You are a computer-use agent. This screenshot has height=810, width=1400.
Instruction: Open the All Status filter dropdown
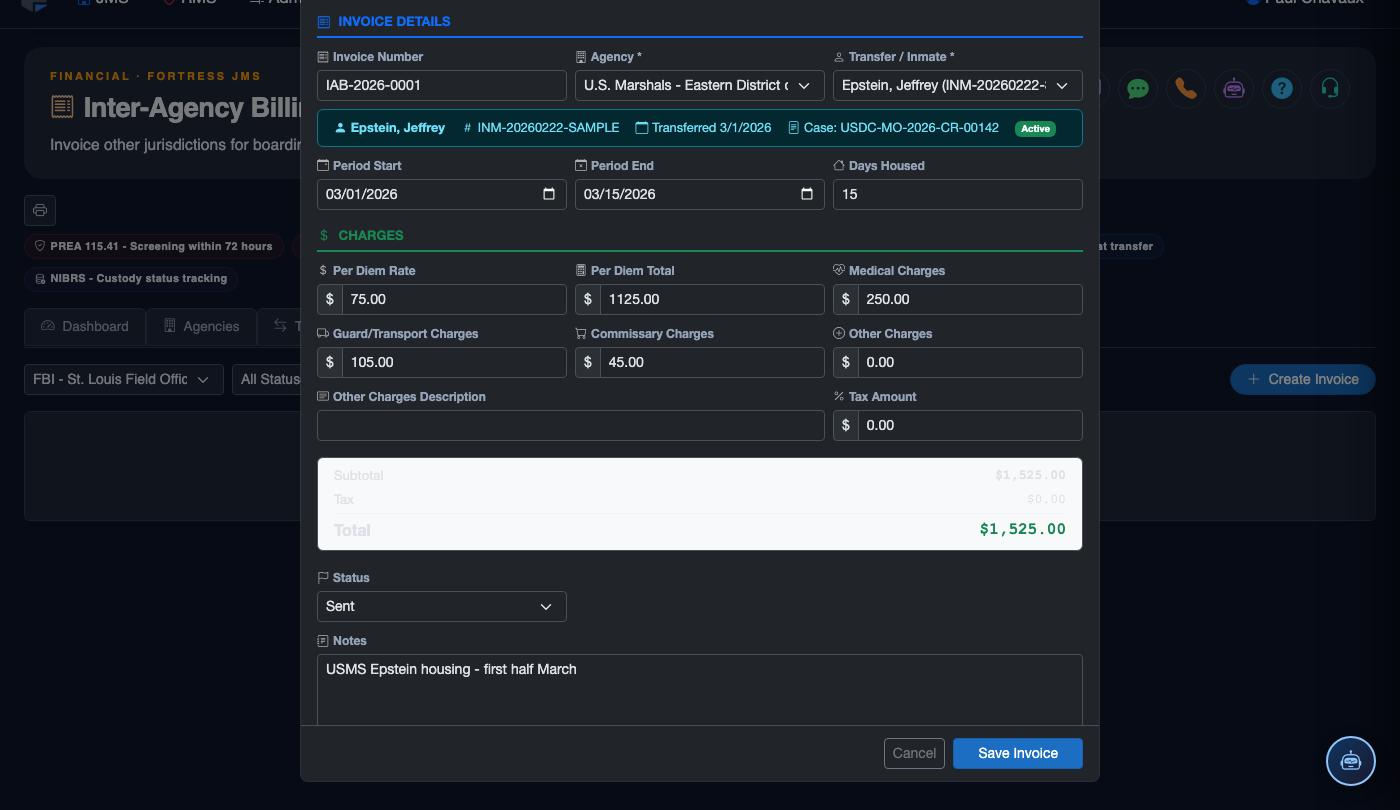pos(267,379)
